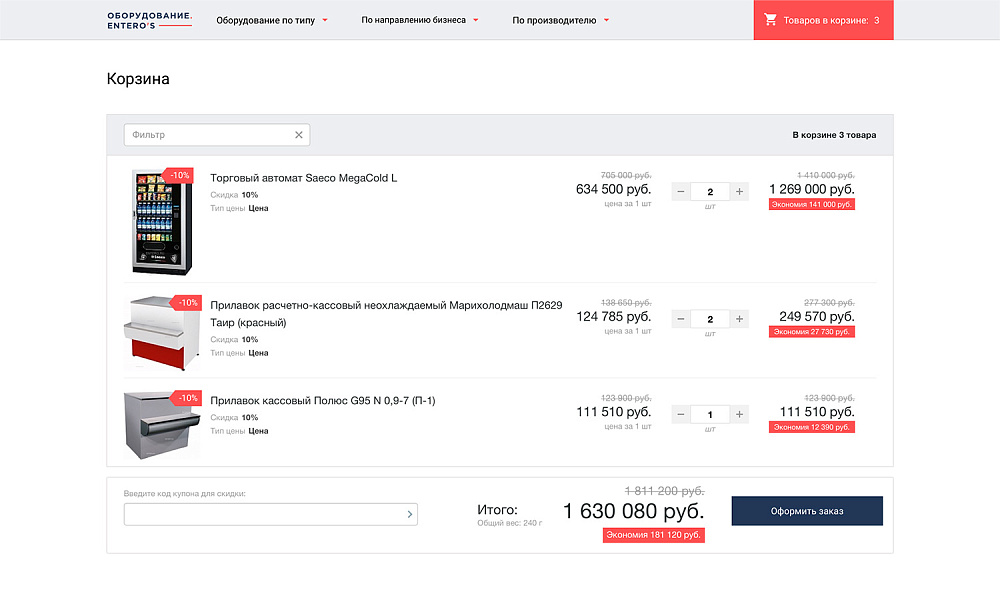Expand the По направлению бизнеса menu
This screenshot has width=1000, height=600.
coord(420,20)
